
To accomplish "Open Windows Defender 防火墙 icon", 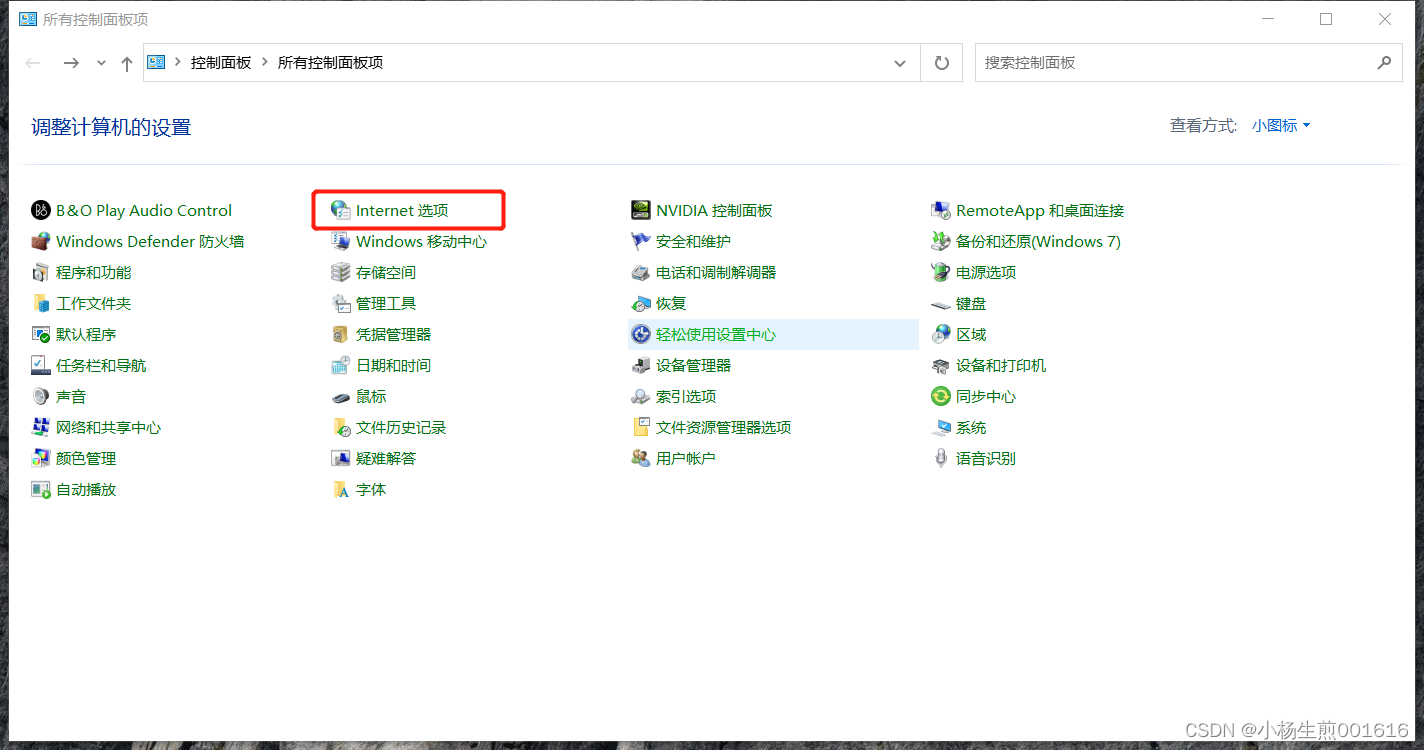I will click(x=41, y=241).
